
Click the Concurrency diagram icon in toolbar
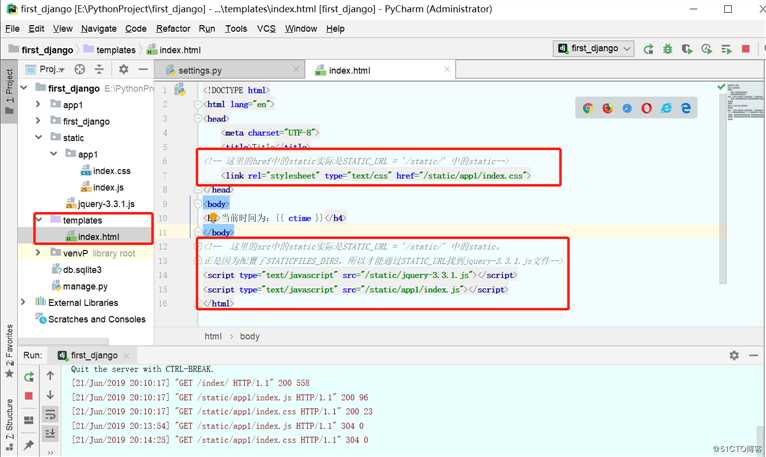726,49
